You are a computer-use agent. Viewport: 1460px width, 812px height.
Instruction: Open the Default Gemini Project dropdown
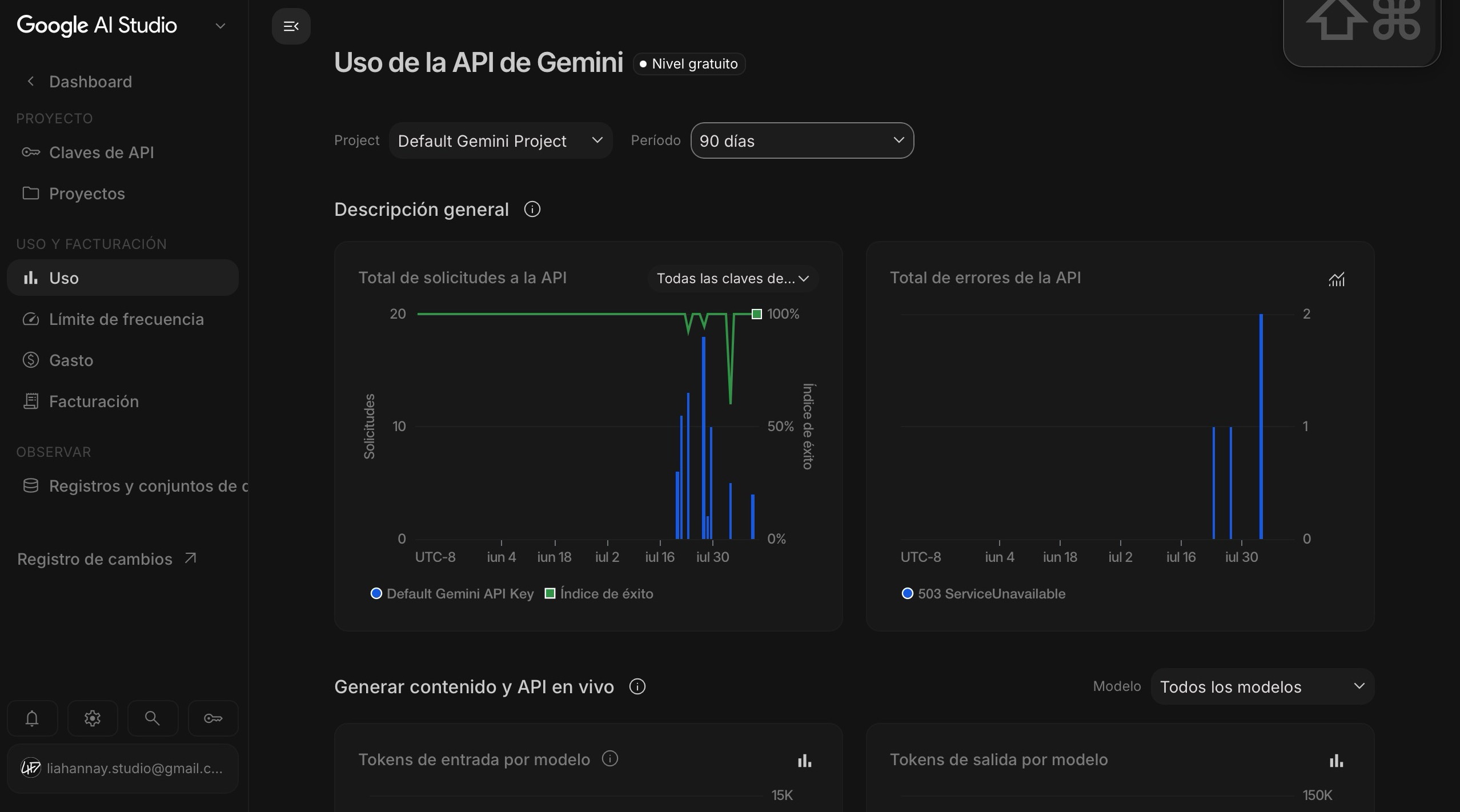tap(500, 140)
